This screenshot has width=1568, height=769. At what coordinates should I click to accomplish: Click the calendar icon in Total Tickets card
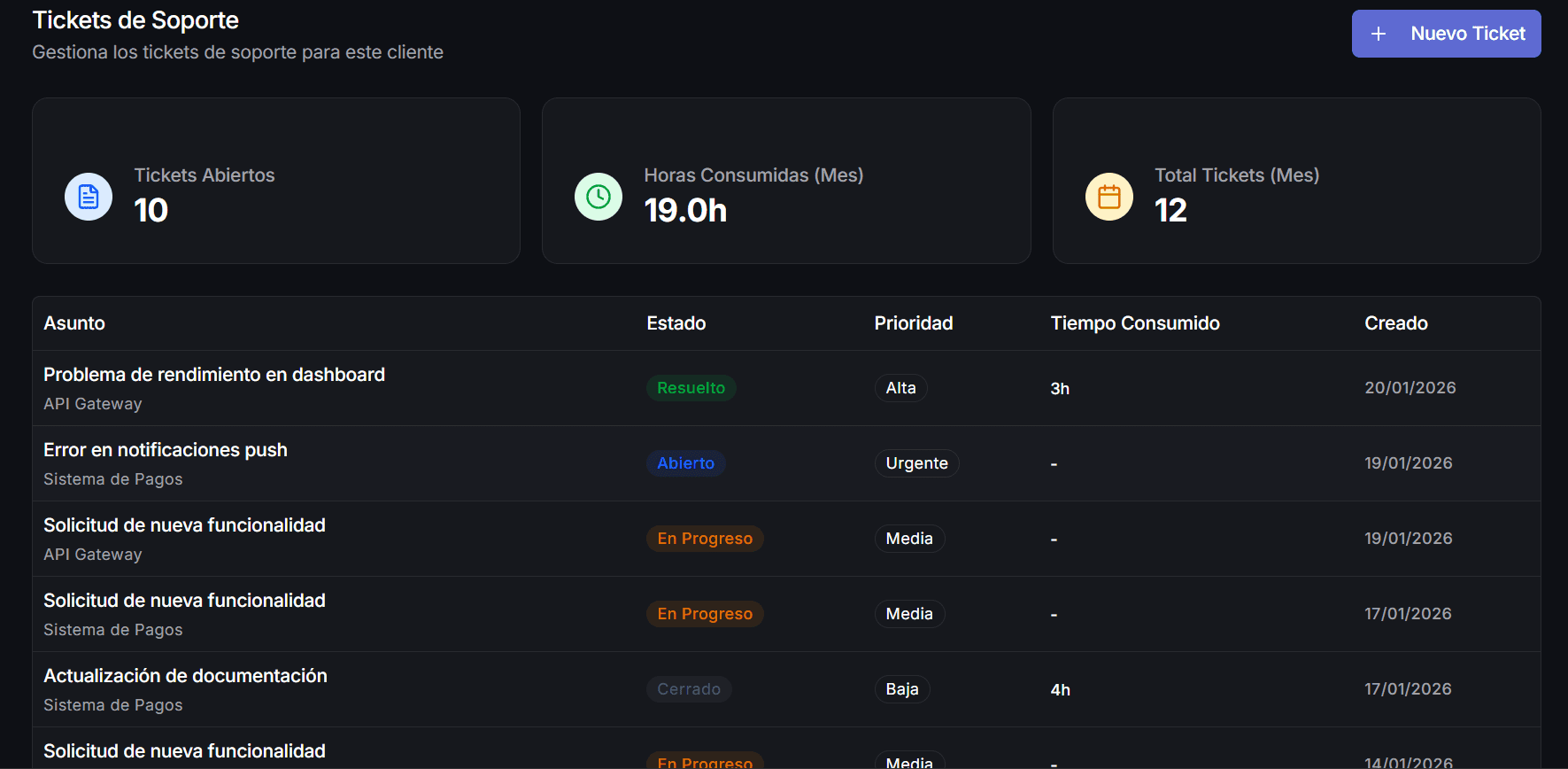[1108, 197]
